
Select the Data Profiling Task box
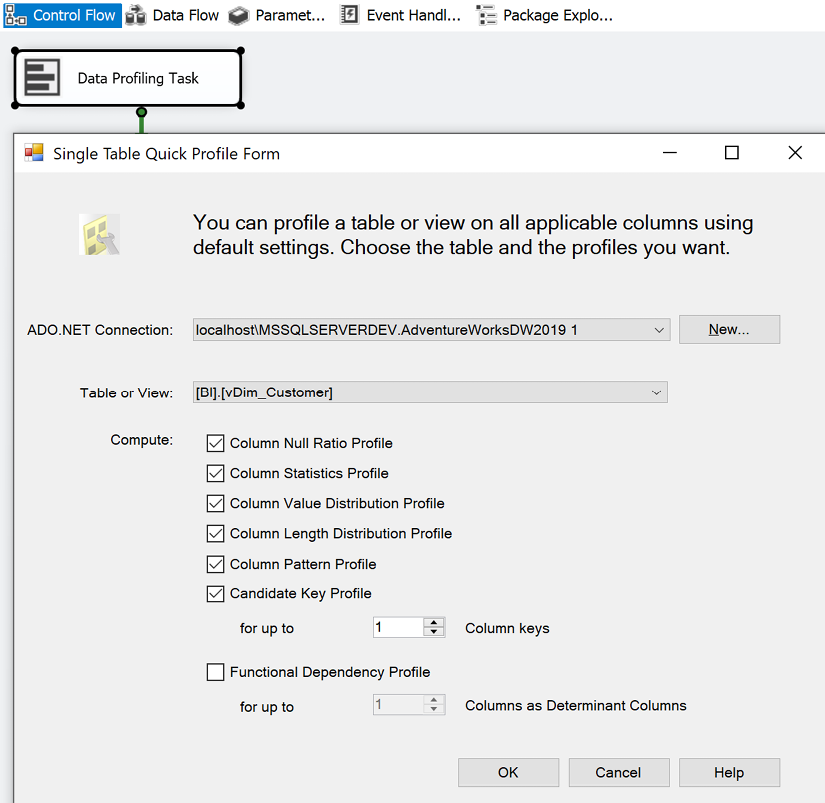[128, 78]
